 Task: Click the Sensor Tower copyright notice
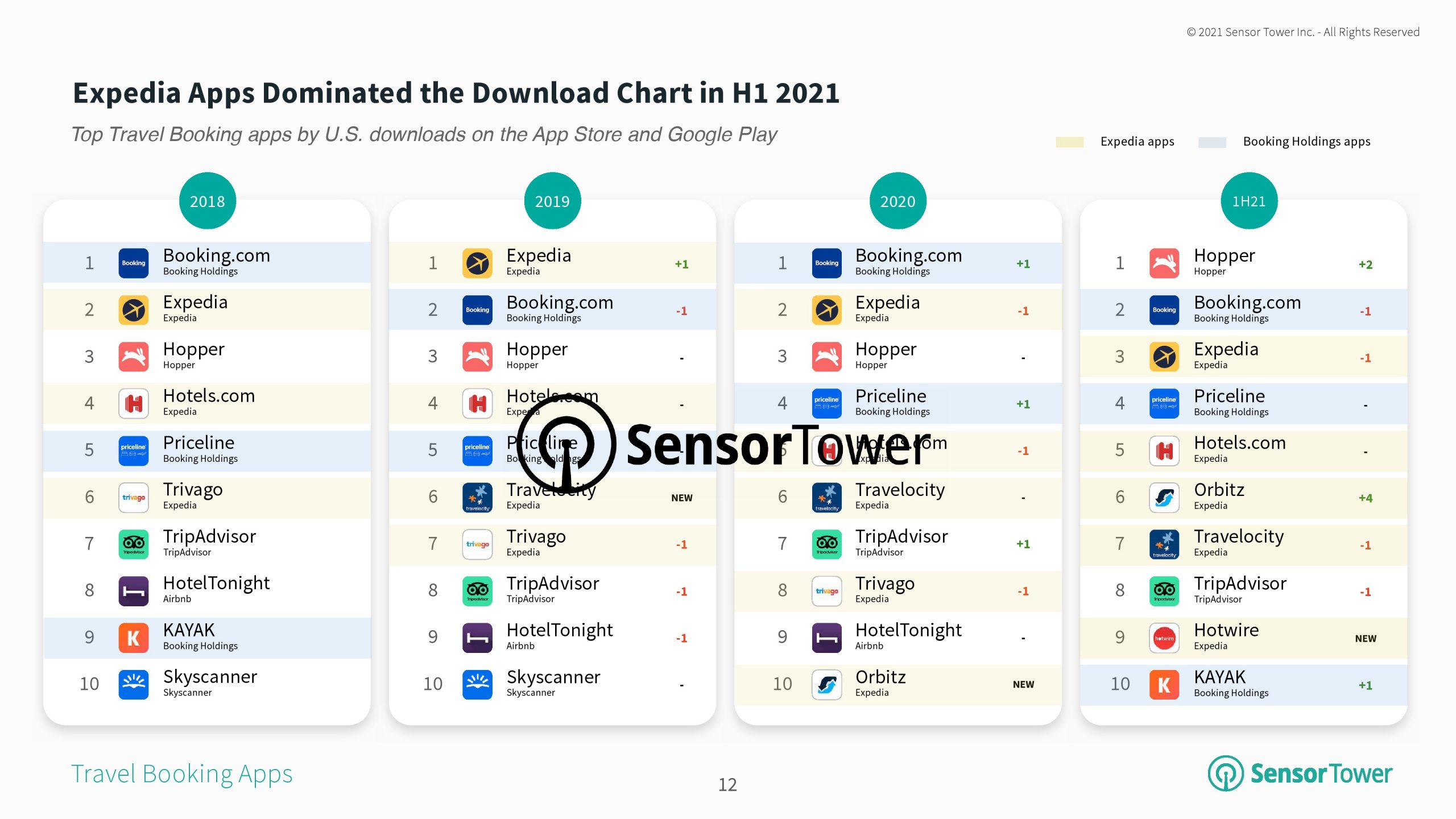[x=1302, y=32]
